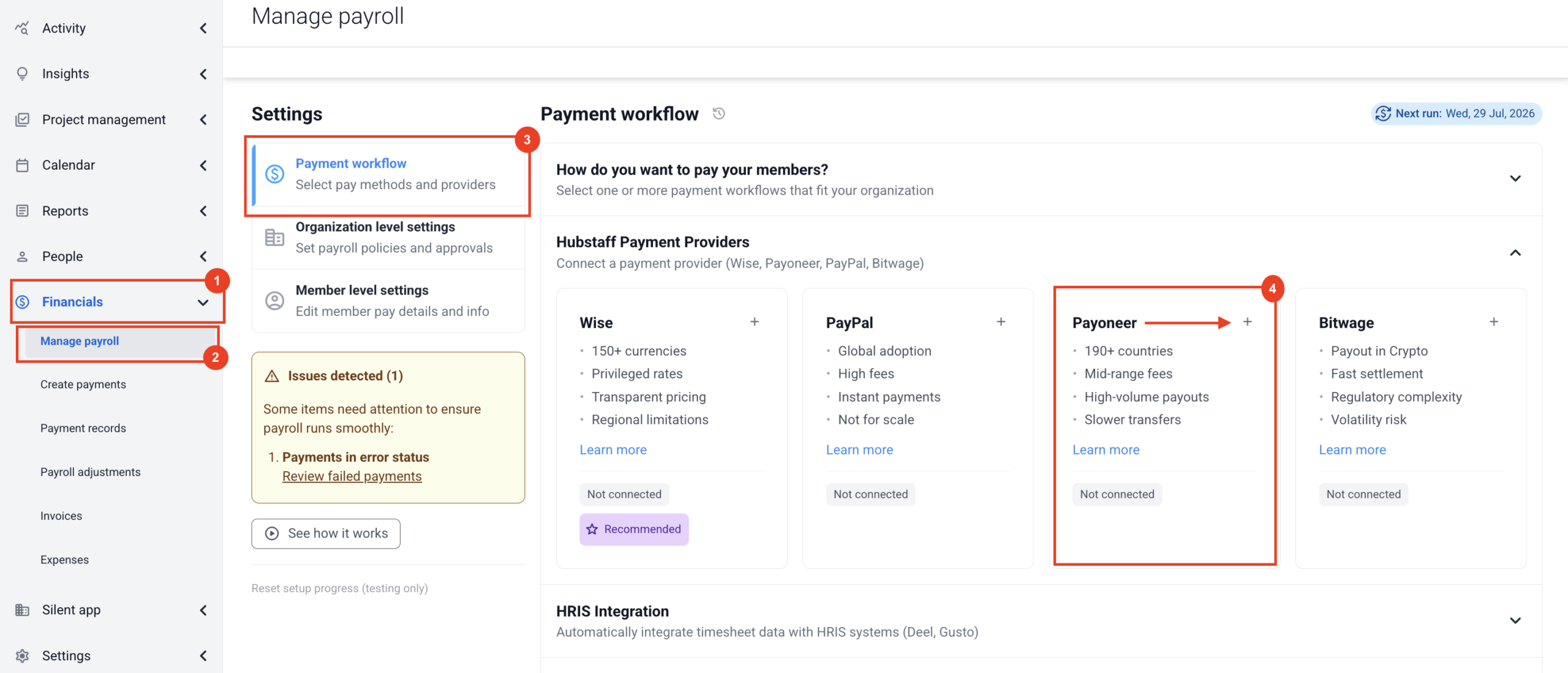Expand the People menu chevron
The height and width of the screenshot is (673, 1568).
tap(203, 257)
